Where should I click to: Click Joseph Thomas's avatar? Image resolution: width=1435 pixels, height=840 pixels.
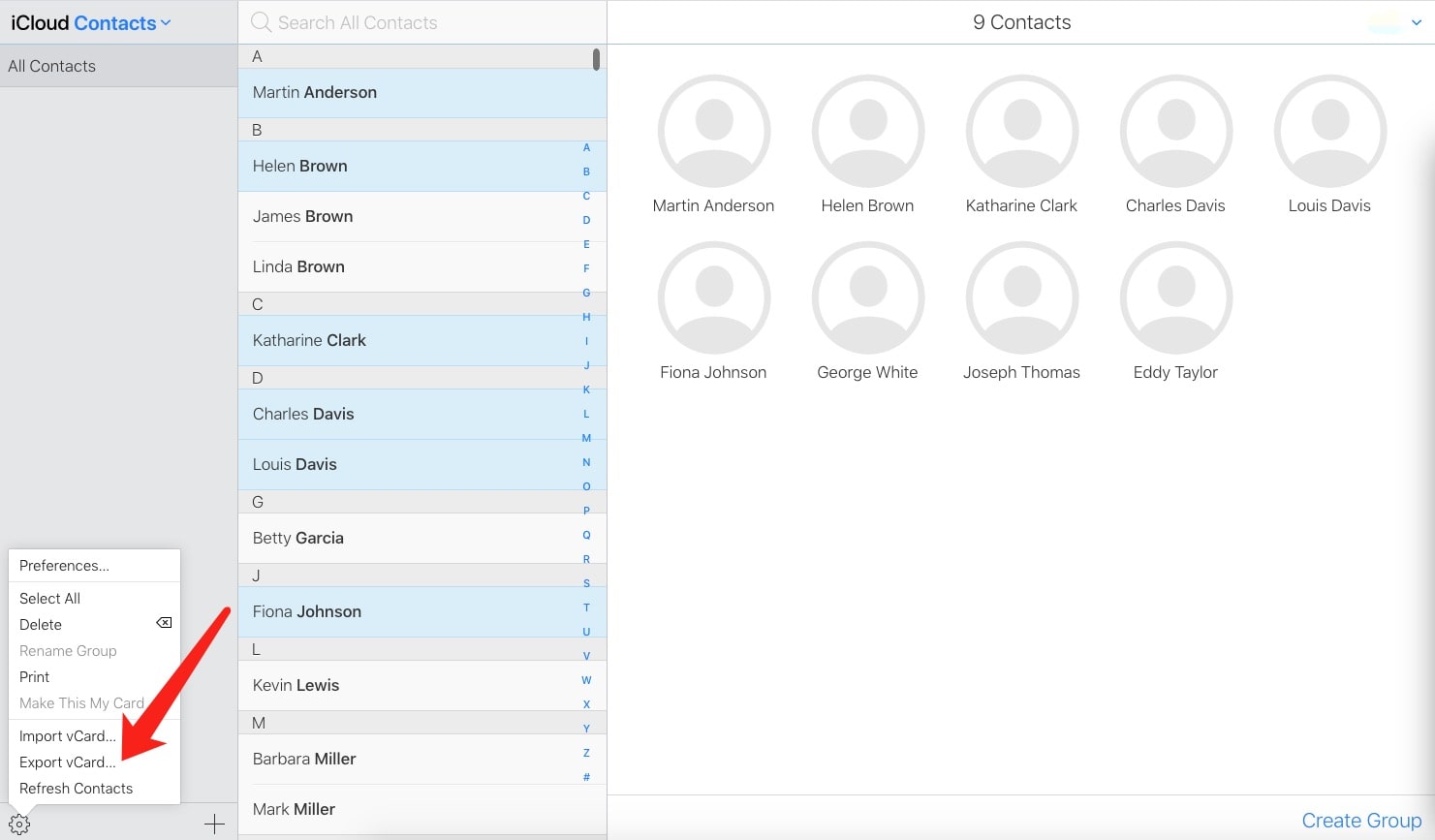click(x=1021, y=297)
